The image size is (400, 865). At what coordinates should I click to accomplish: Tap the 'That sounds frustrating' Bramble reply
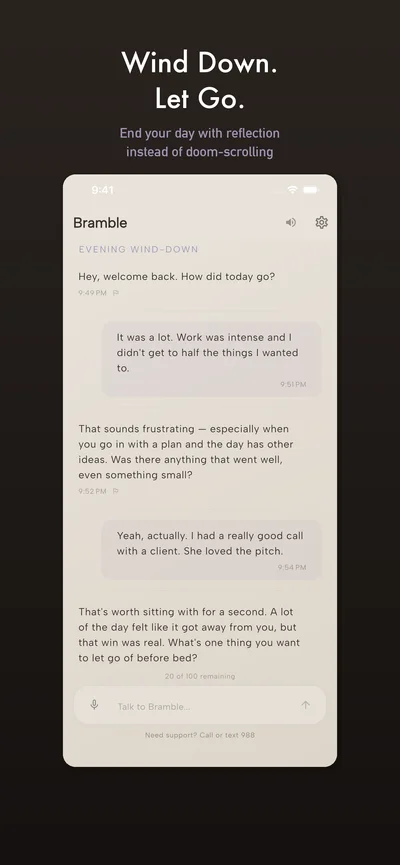(x=186, y=452)
